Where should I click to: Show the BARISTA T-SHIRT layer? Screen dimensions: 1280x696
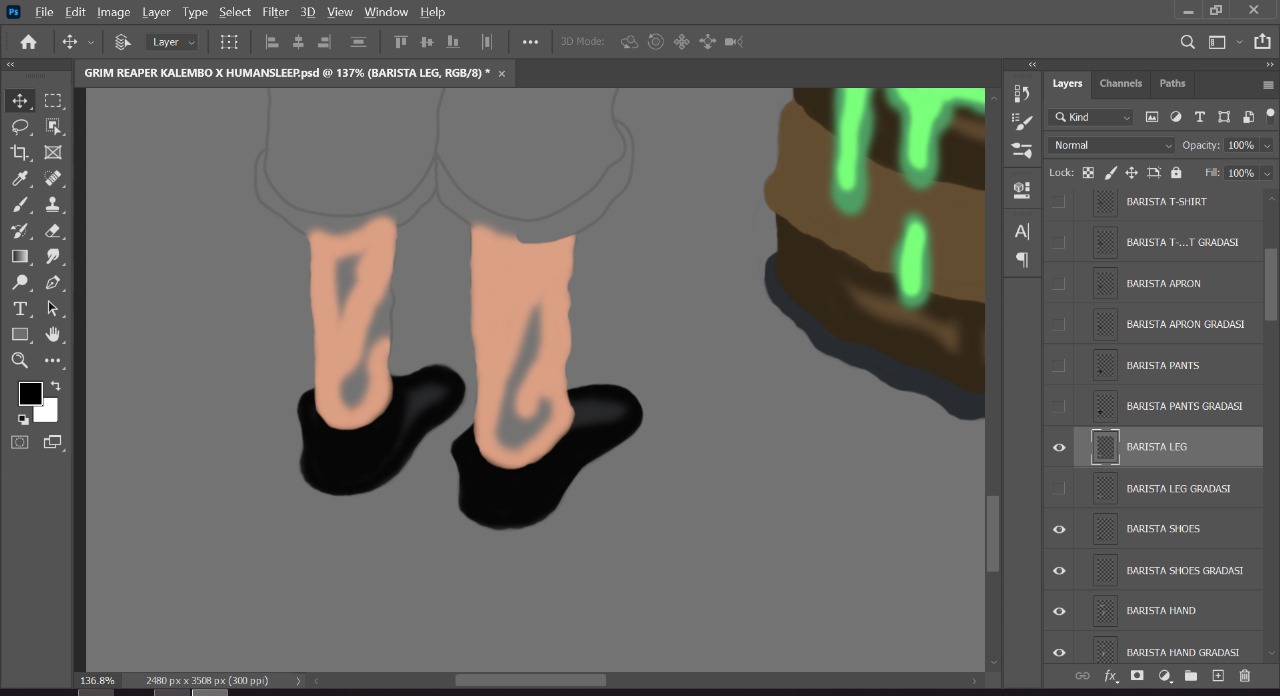(1059, 201)
